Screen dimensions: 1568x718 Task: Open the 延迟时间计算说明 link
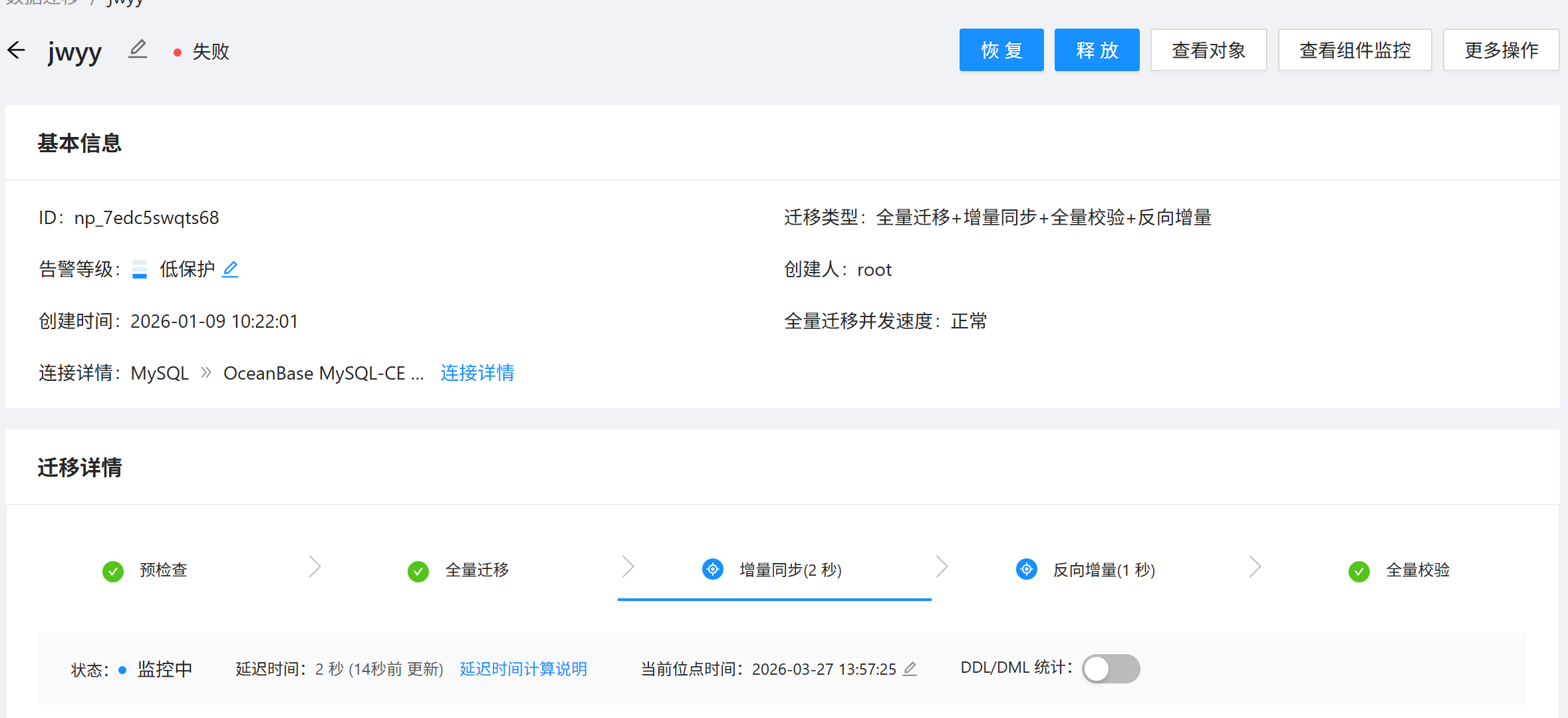point(523,669)
